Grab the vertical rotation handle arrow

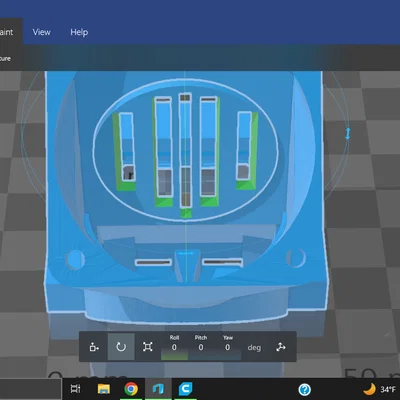coord(348,134)
